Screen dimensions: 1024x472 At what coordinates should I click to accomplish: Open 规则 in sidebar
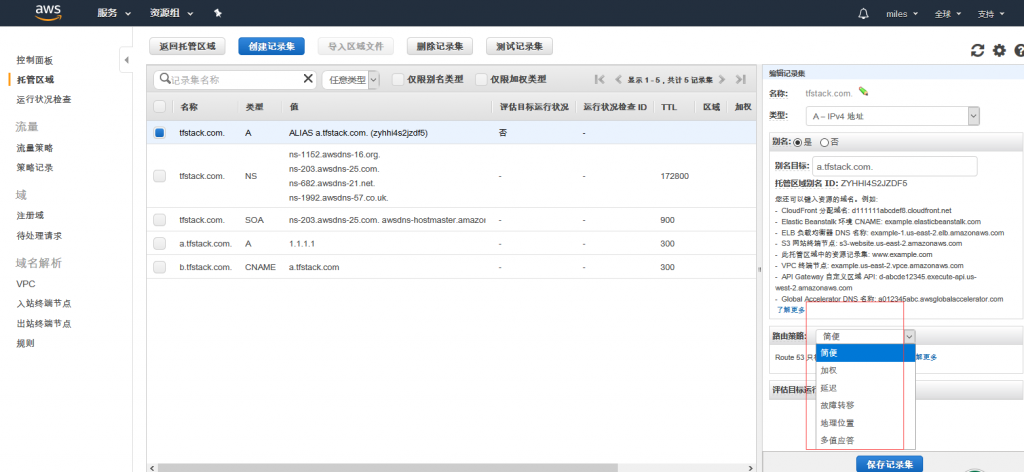tap(25, 343)
